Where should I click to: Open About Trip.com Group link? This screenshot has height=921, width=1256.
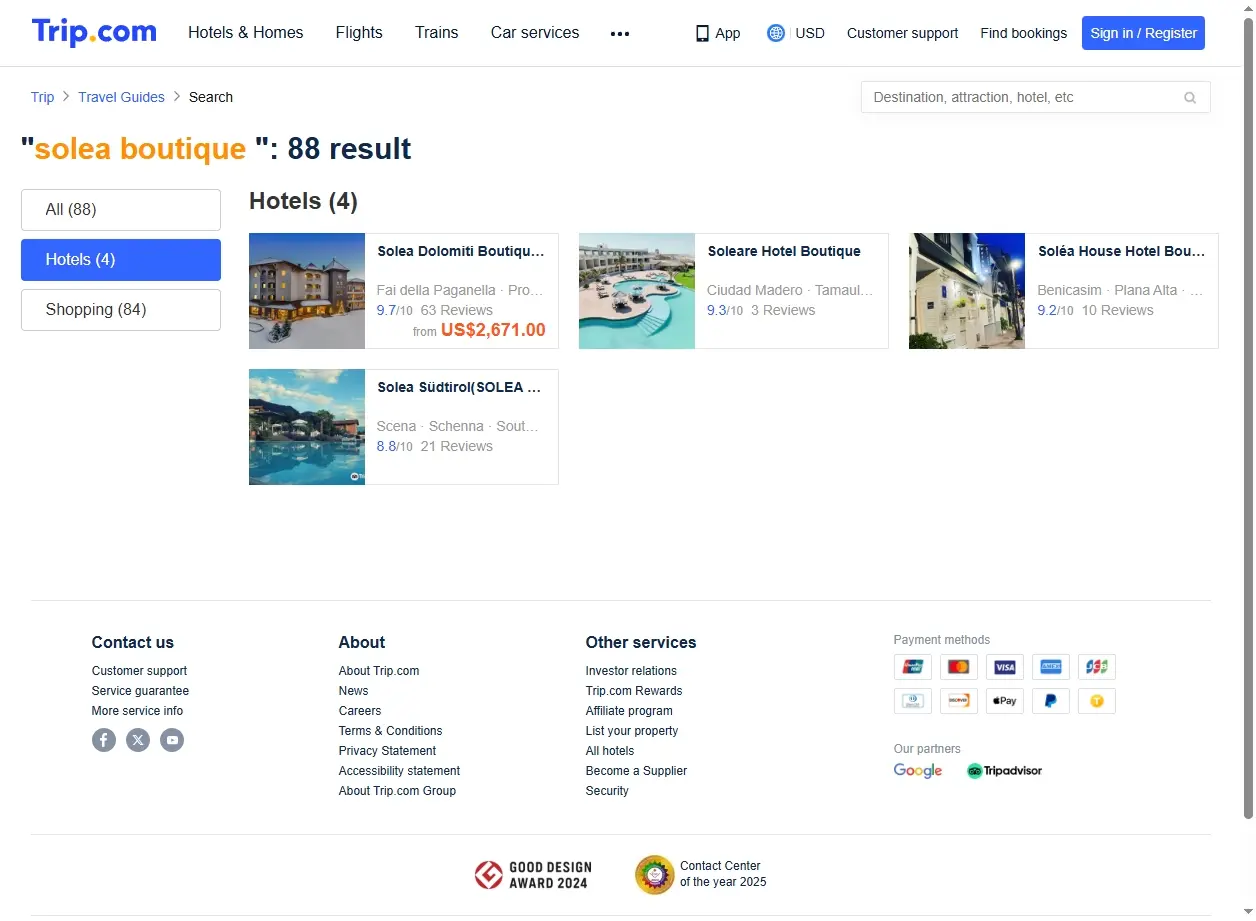(x=397, y=791)
